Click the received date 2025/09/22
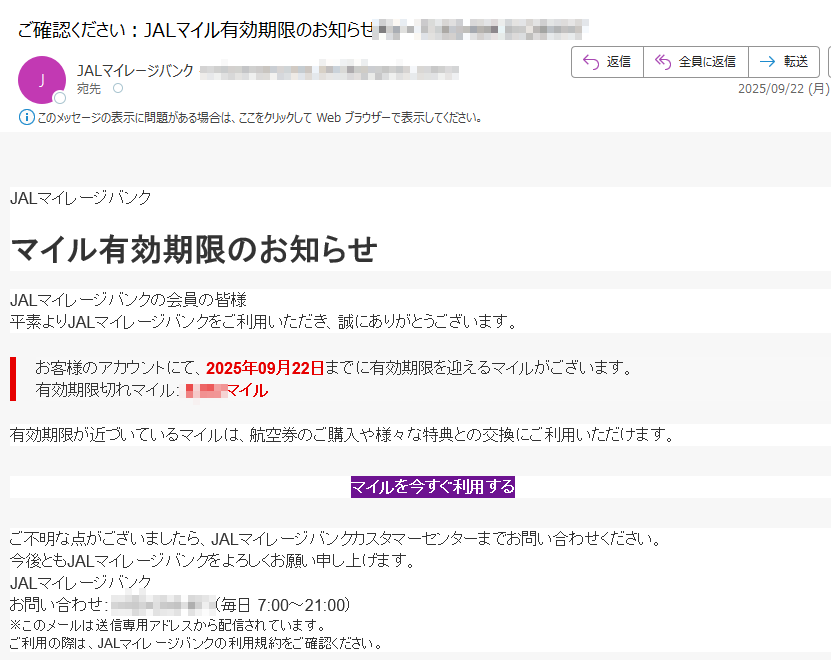Image resolution: width=831 pixels, height=660 pixels. point(771,89)
